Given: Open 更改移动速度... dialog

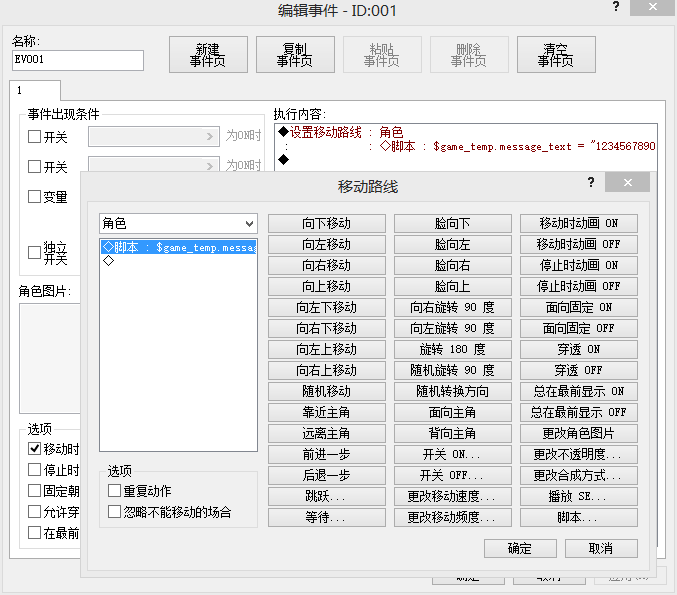Looking at the screenshot, I should (x=452, y=497).
